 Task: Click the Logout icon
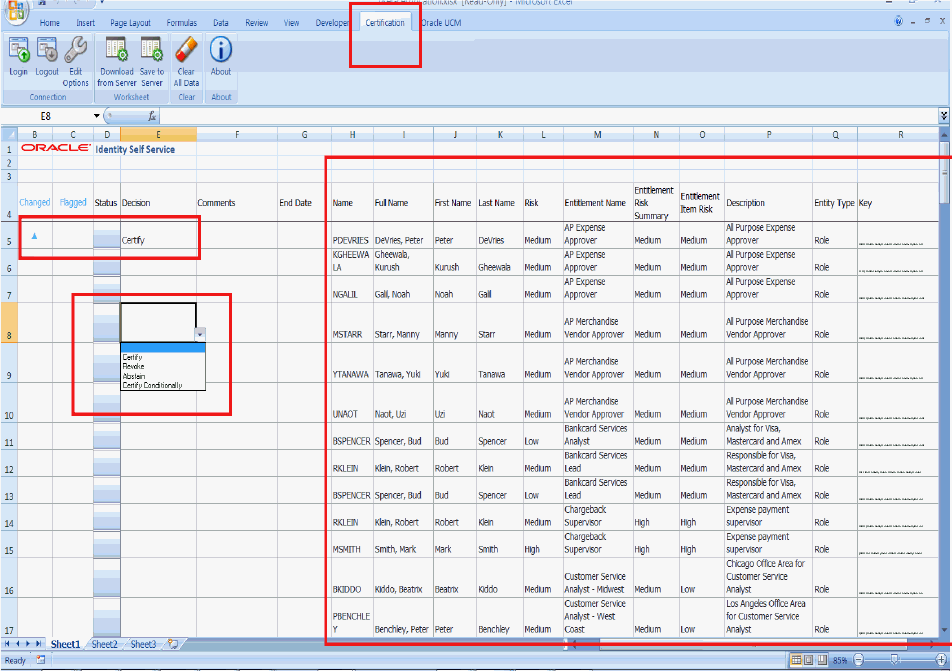[x=47, y=50]
